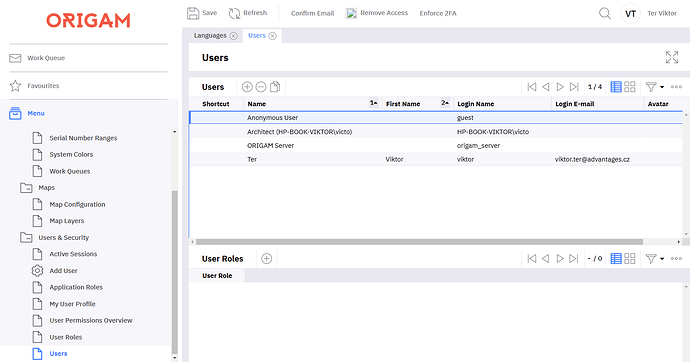Click the Save icon in top toolbar
Image resolution: width=690 pixels, height=362 pixels.
coord(193,13)
